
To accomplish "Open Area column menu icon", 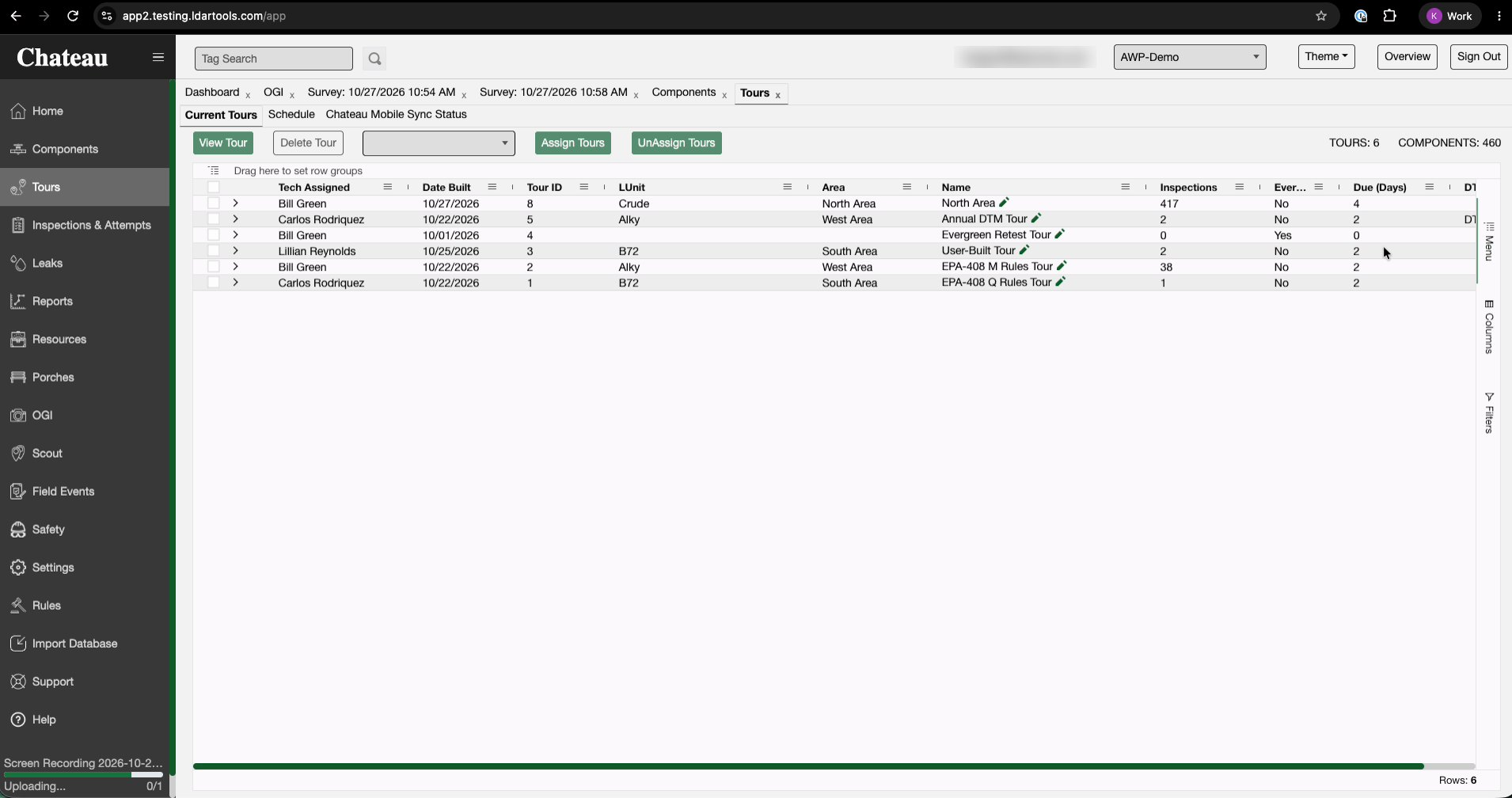I will (x=907, y=187).
